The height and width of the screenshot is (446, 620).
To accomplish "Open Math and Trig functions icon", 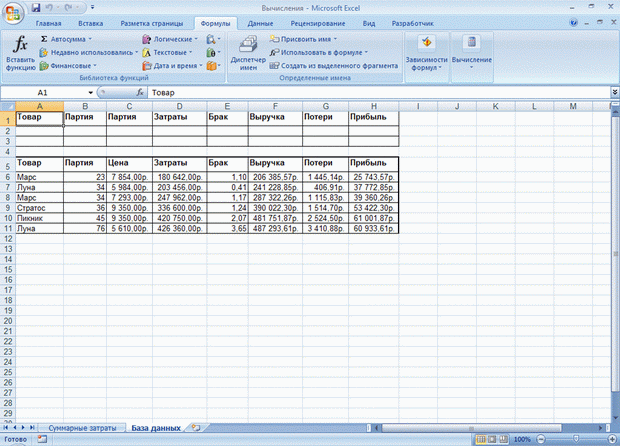I will [213, 53].
